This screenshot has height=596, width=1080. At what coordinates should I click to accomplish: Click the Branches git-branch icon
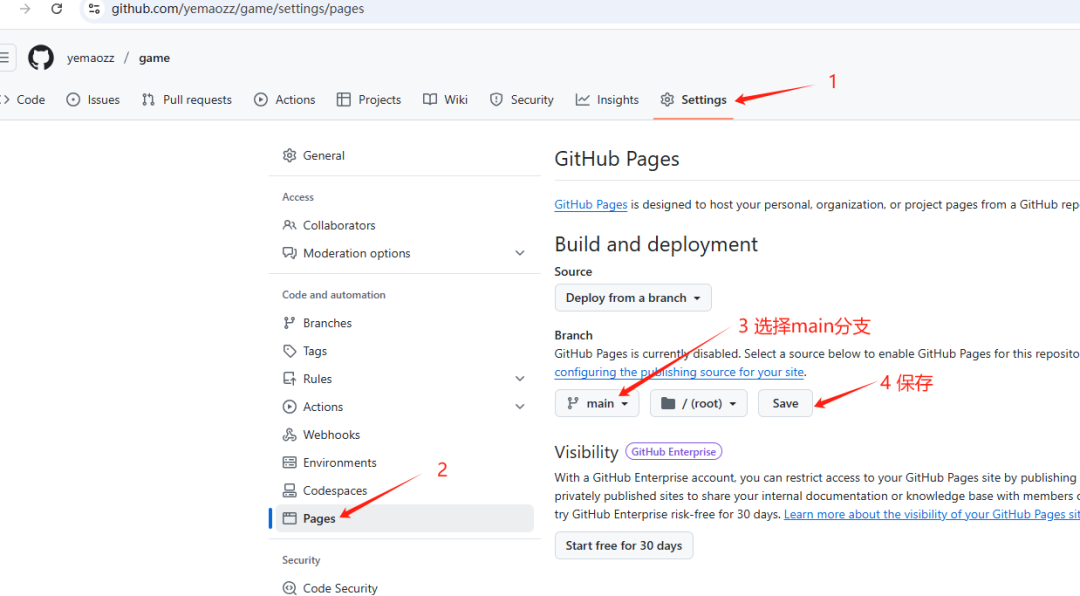pos(289,323)
